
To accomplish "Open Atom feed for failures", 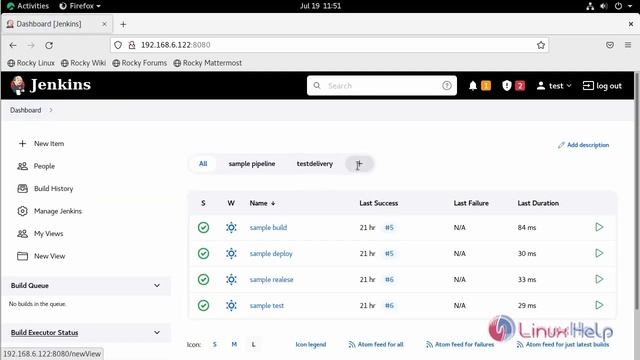I will 460,344.
